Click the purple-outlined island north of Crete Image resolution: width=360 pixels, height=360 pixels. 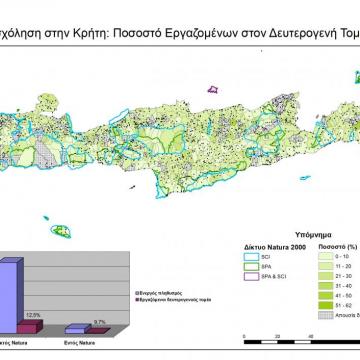click(x=213, y=90)
